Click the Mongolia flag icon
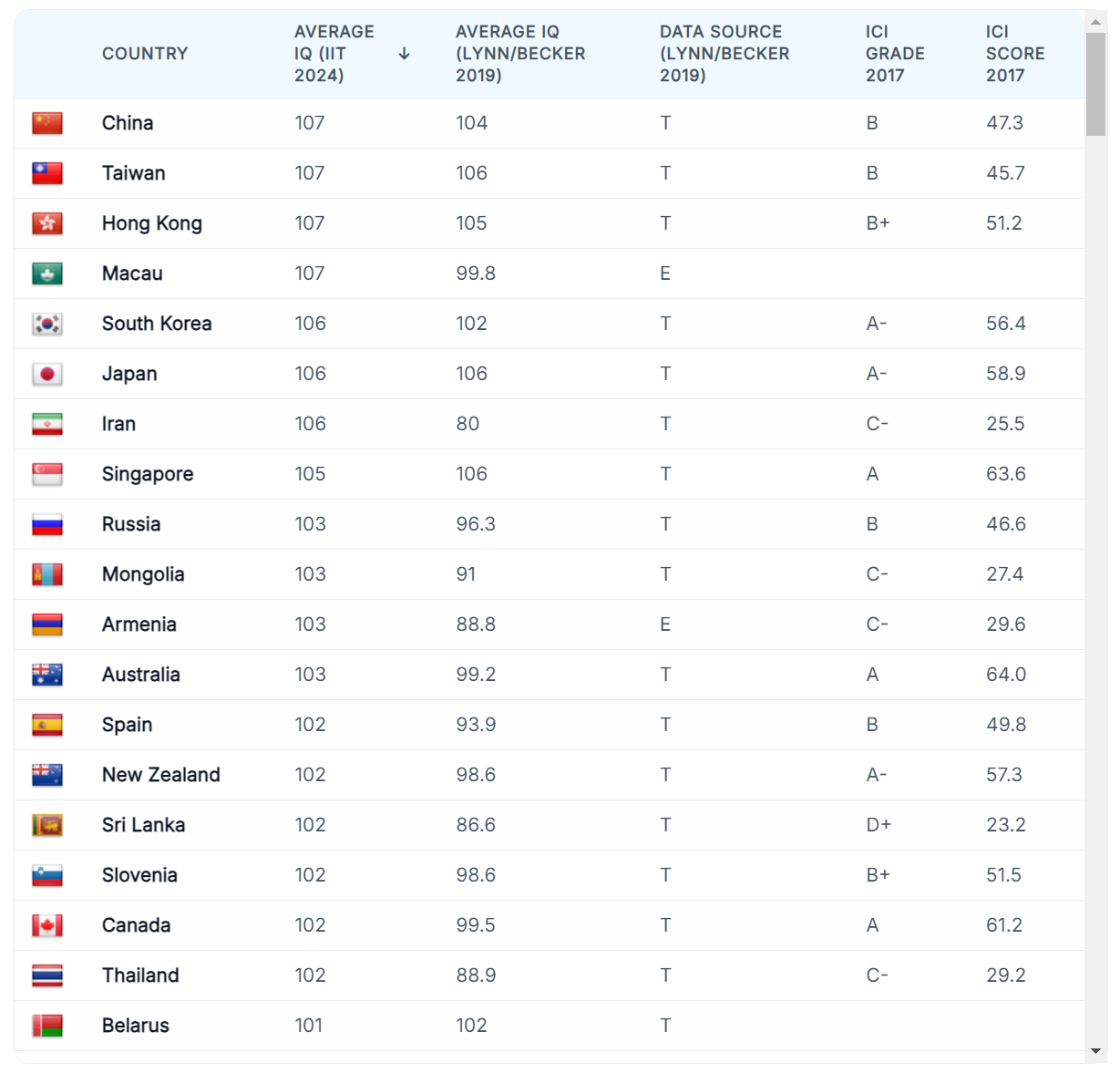 [47, 574]
